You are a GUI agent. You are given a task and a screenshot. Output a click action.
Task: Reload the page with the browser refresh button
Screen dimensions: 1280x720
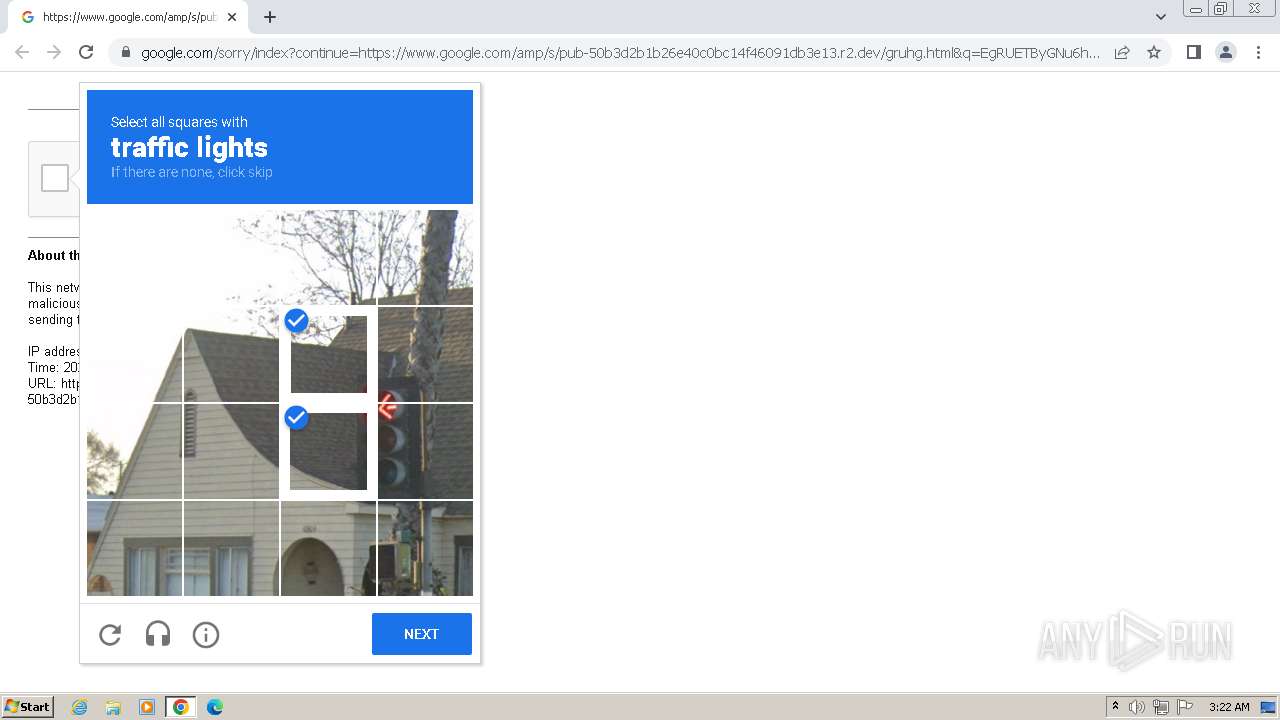tap(86, 52)
